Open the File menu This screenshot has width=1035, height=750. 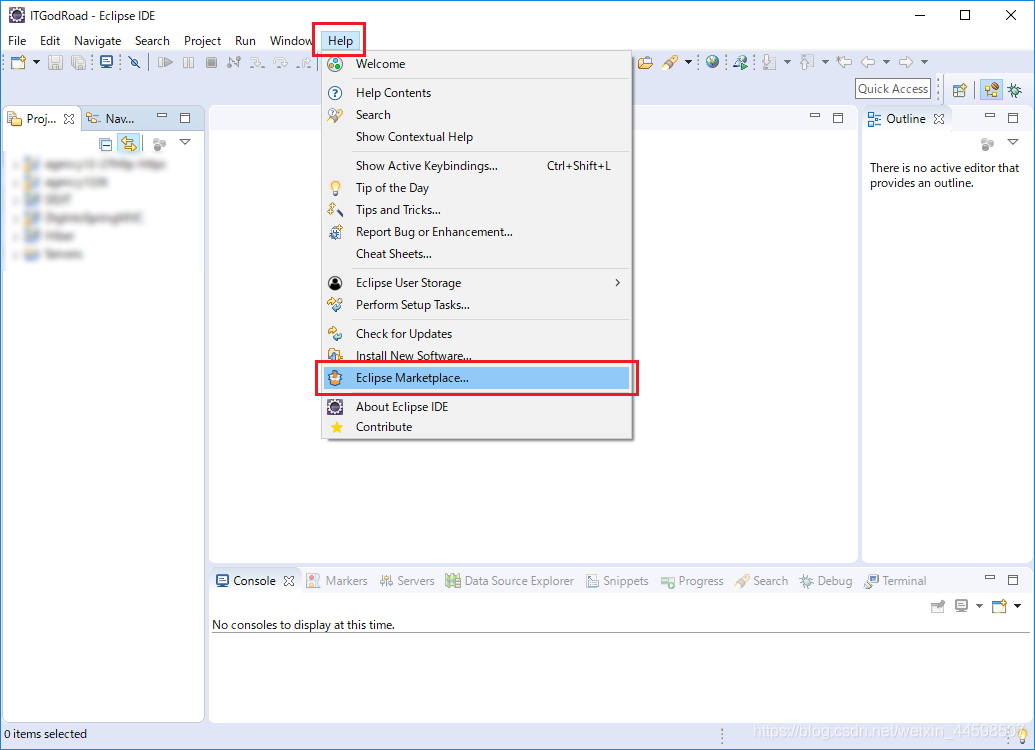pos(17,40)
